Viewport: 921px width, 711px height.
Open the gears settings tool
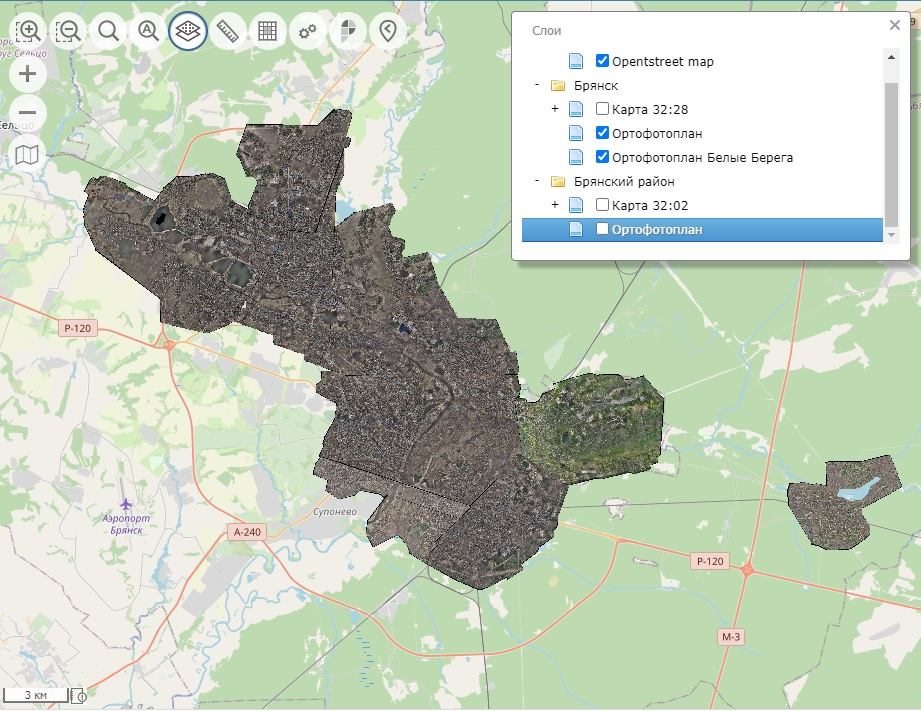pyautogui.click(x=307, y=31)
